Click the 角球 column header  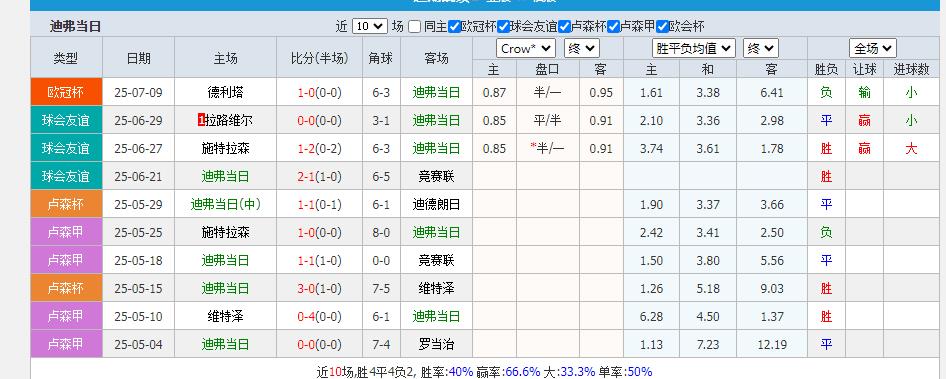coord(381,58)
